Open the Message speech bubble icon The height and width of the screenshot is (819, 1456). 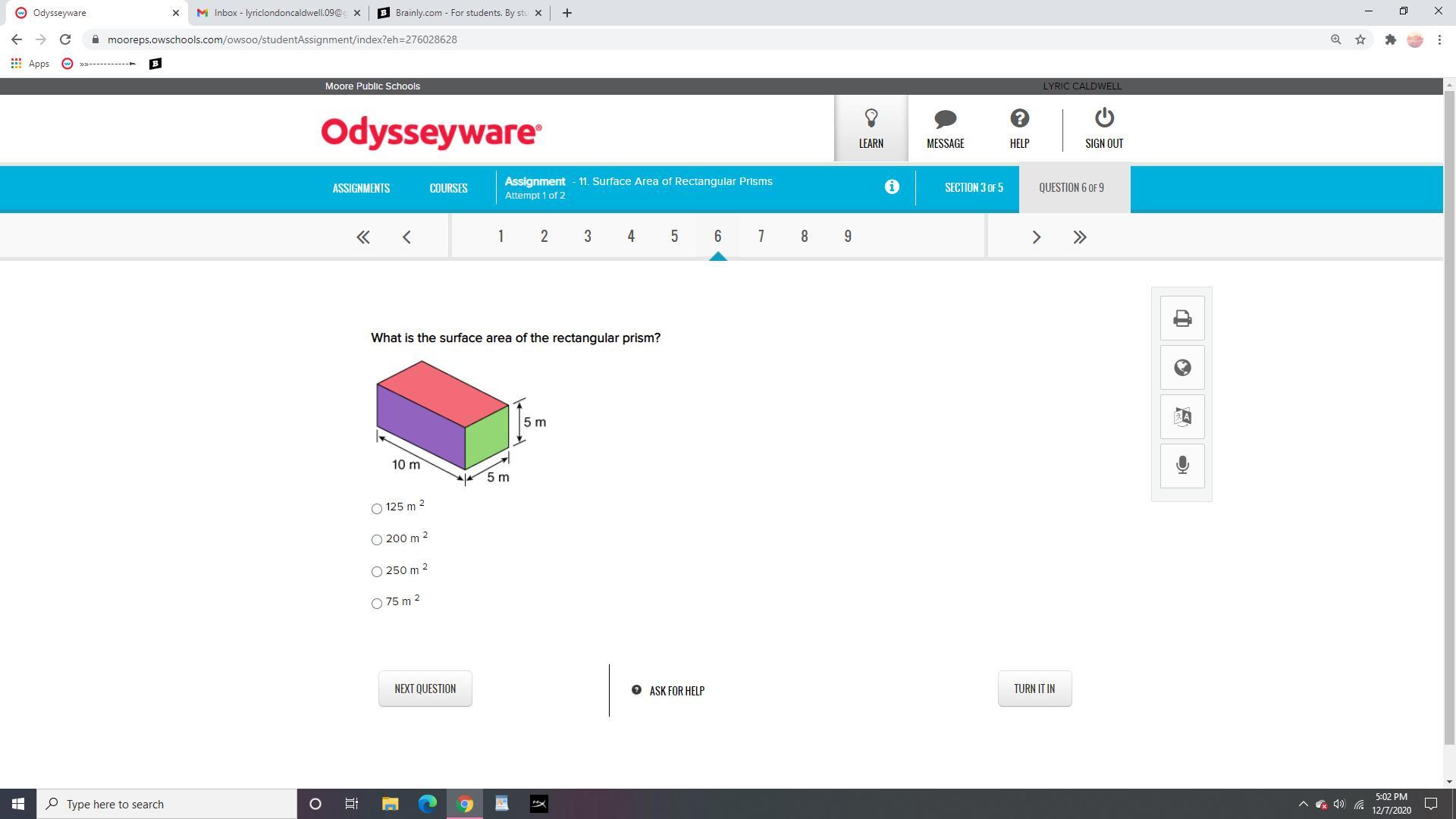(945, 119)
